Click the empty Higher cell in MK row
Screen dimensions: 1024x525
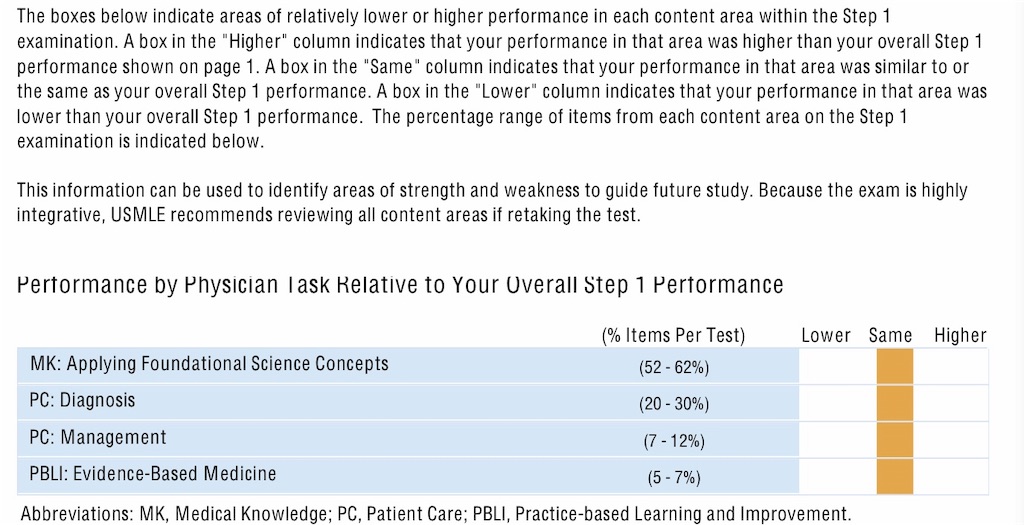(951, 366)
